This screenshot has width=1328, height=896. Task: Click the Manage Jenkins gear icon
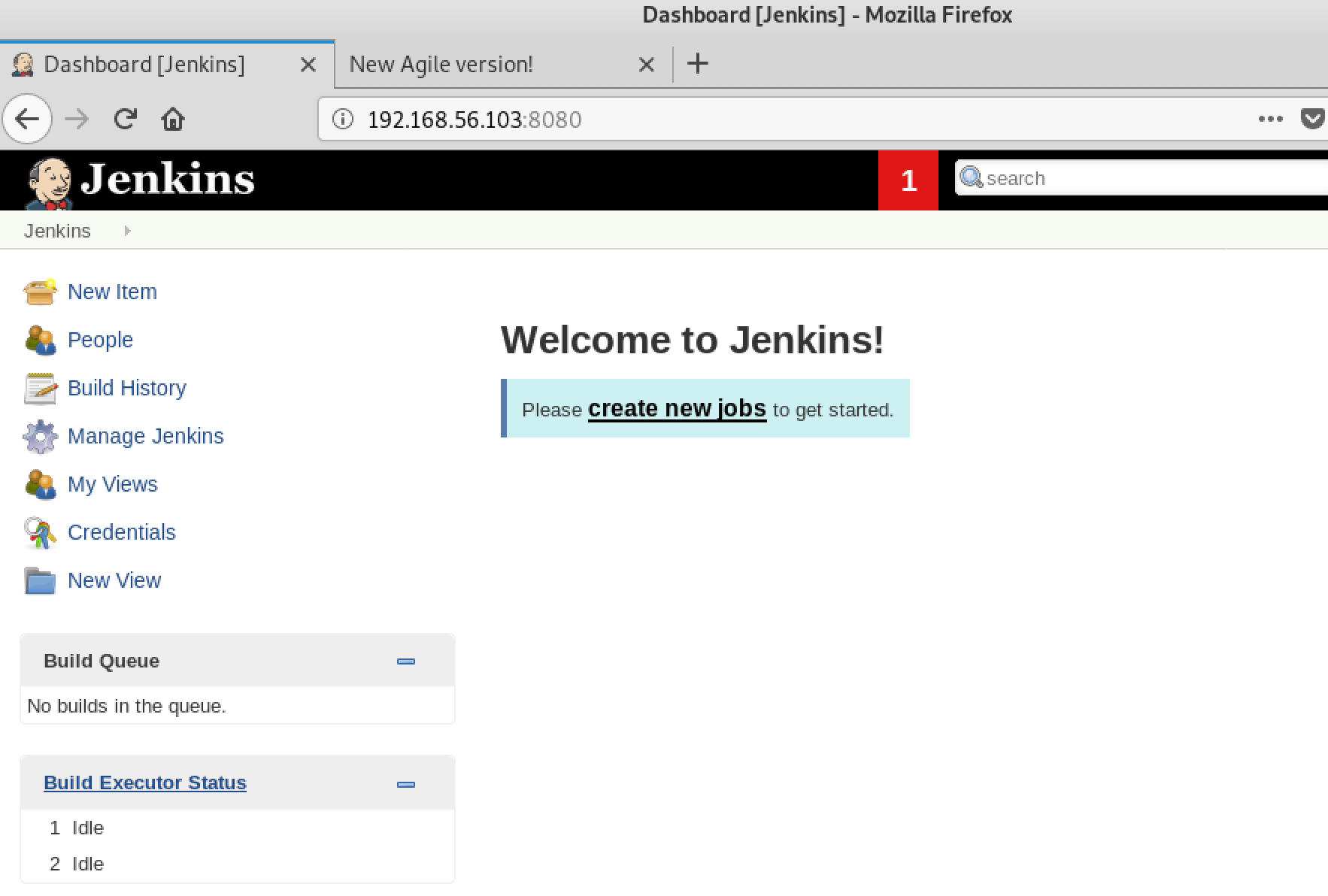pos(40,436)
